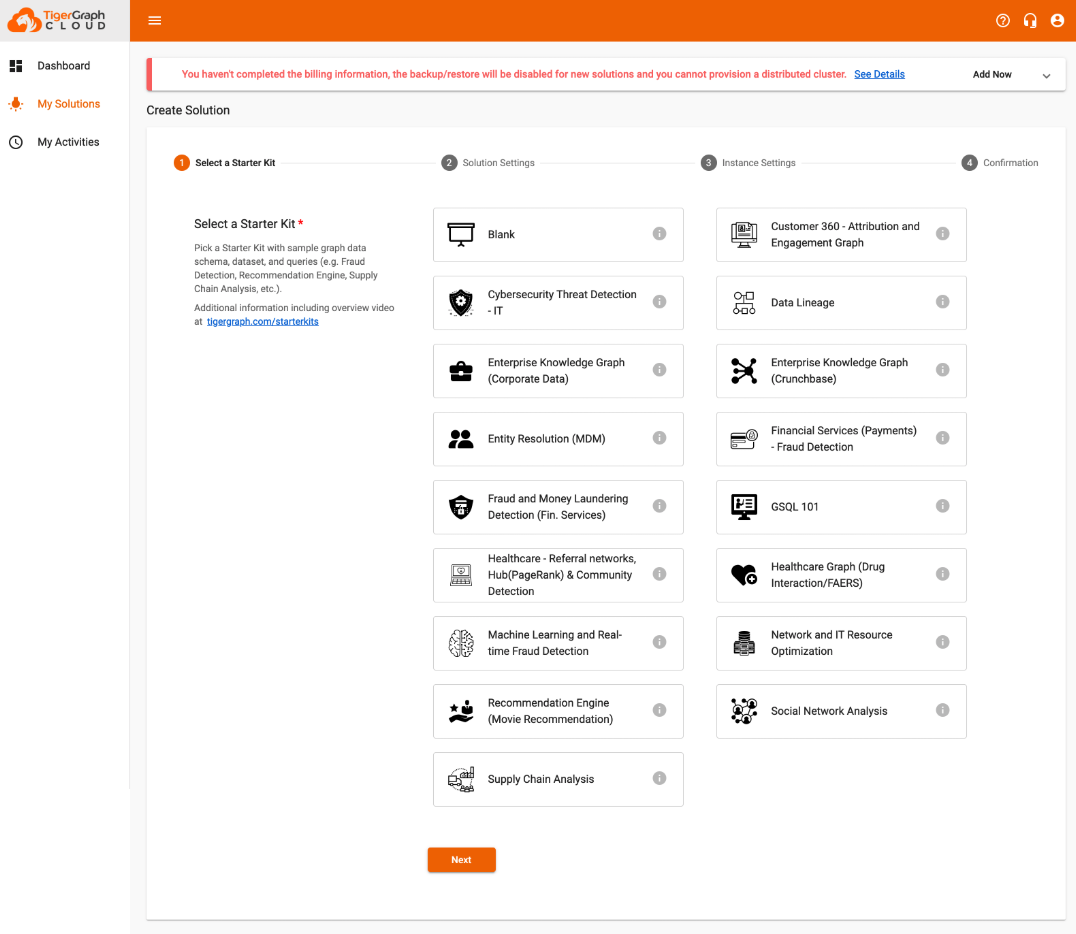Go to step 4 Confirmation
This screenshot has width=1076, height=934.
click(1000, 163)
